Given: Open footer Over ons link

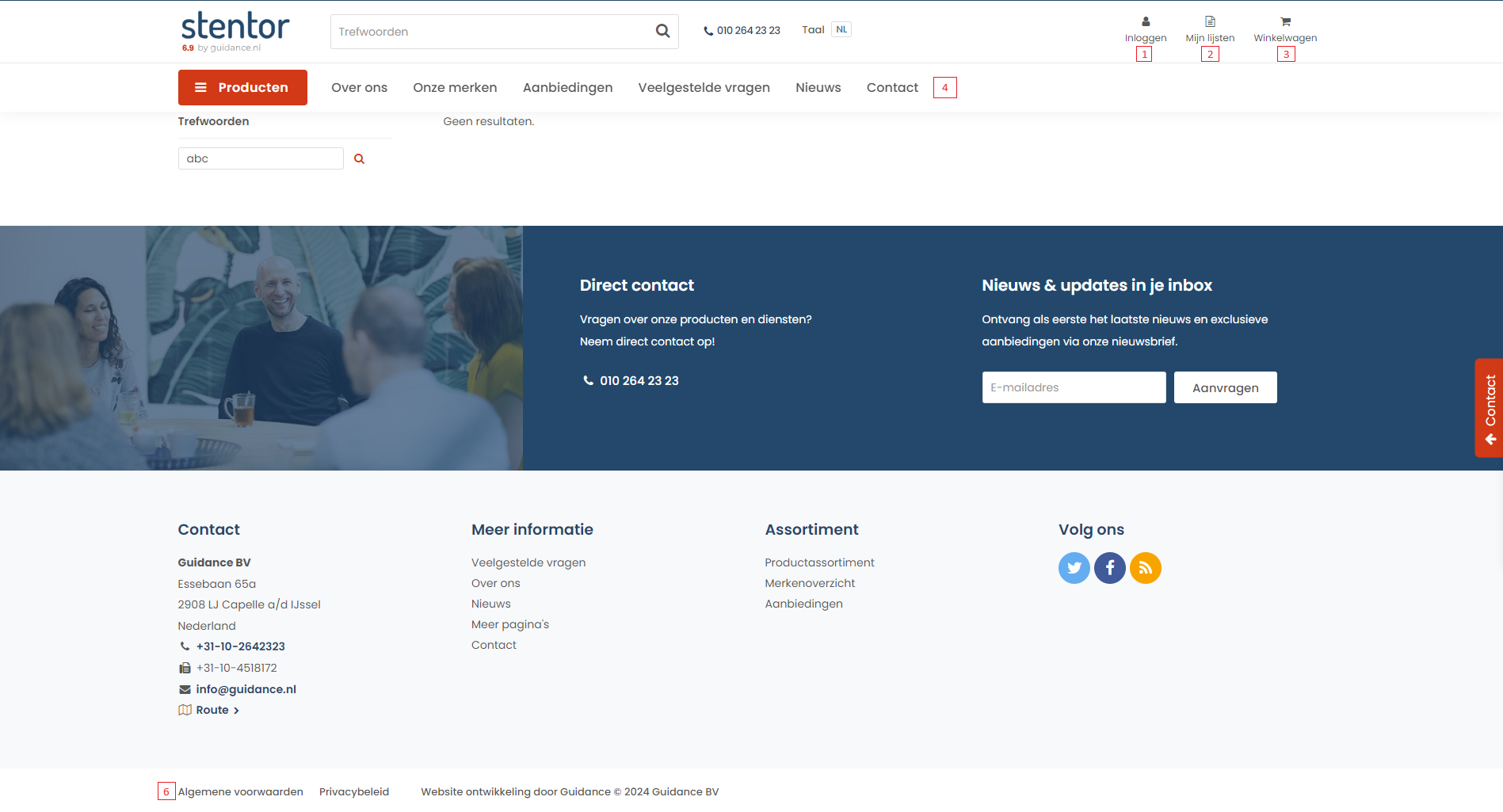Looking at the screenshot, I should [x=496, y=583].
